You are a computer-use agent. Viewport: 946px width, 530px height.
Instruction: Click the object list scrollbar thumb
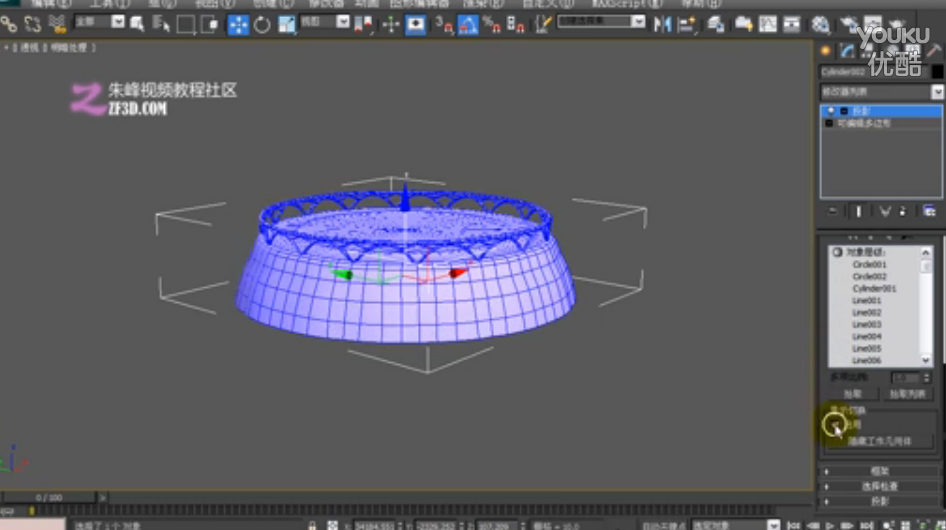pyautogui.click(x=925, y=265)
